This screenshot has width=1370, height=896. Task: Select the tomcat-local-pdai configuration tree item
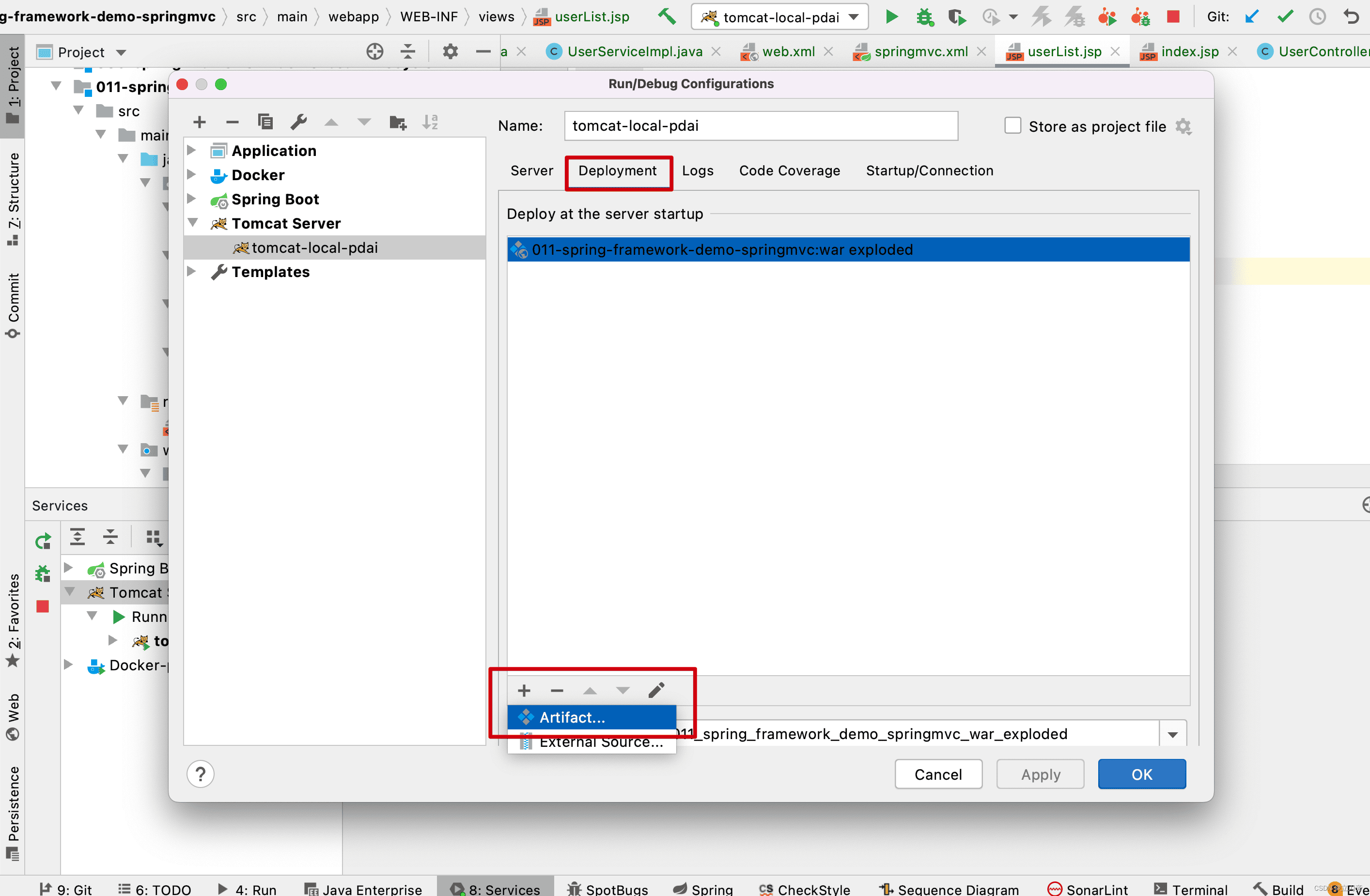[314, 247]
